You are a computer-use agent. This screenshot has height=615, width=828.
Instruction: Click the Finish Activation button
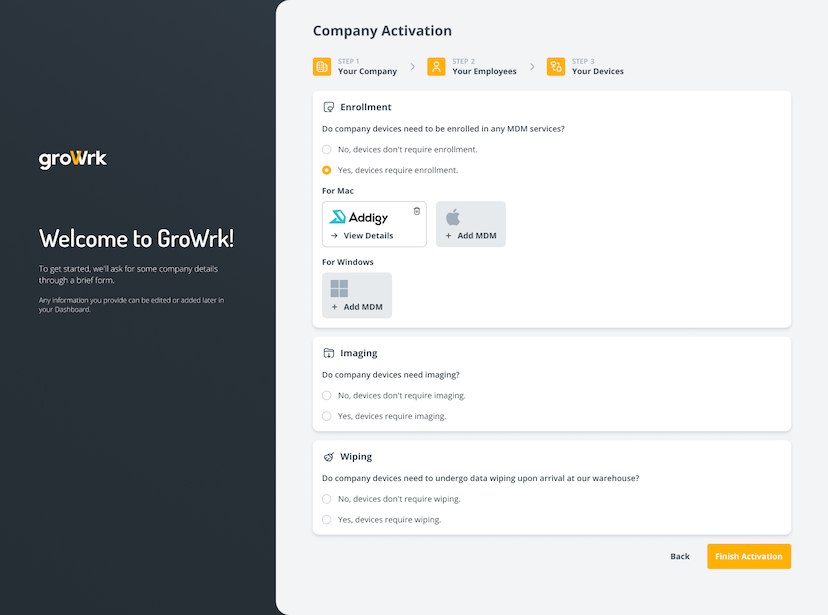click(748, 556)
